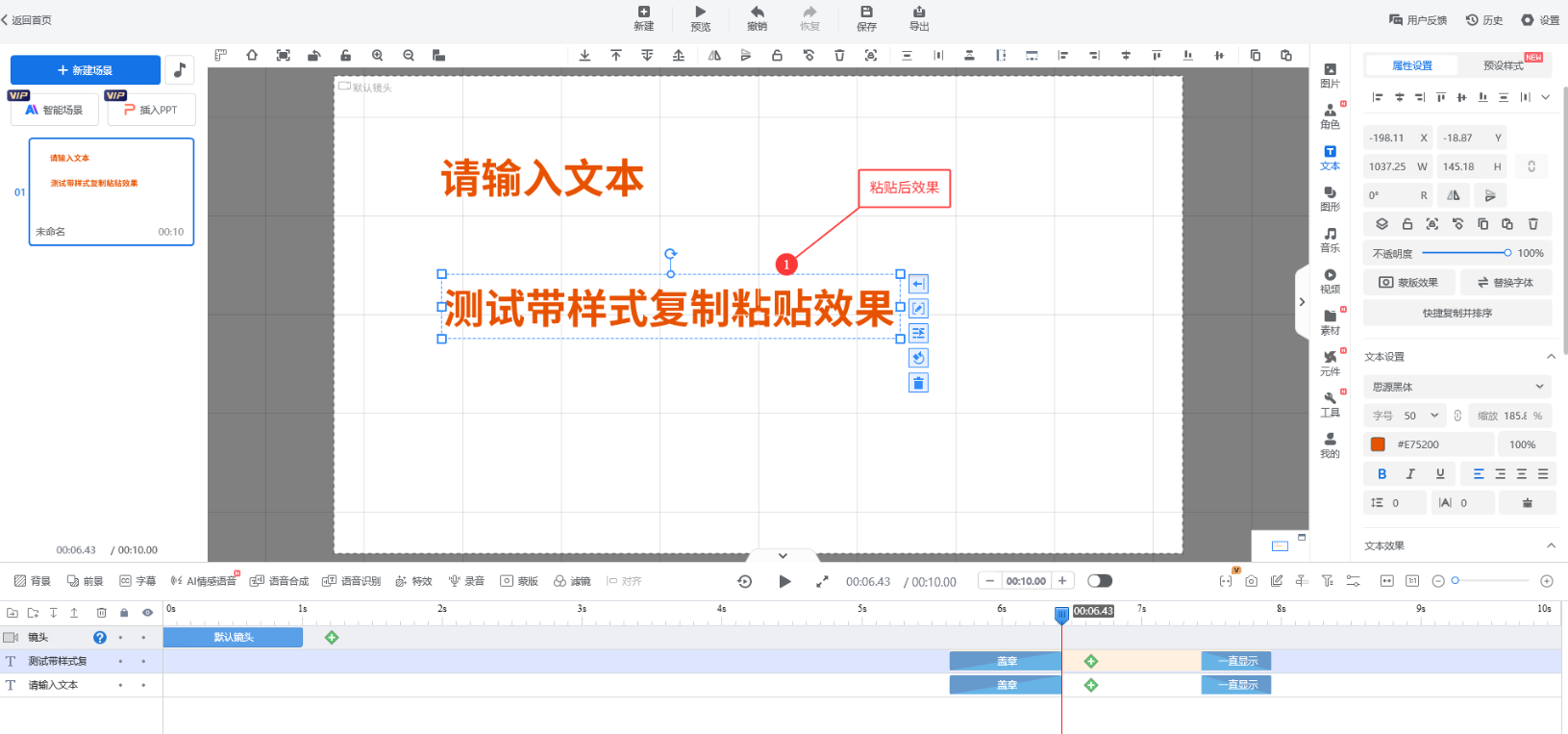
Task: Click the orange text color swatch
Action: click(1378, 444)
